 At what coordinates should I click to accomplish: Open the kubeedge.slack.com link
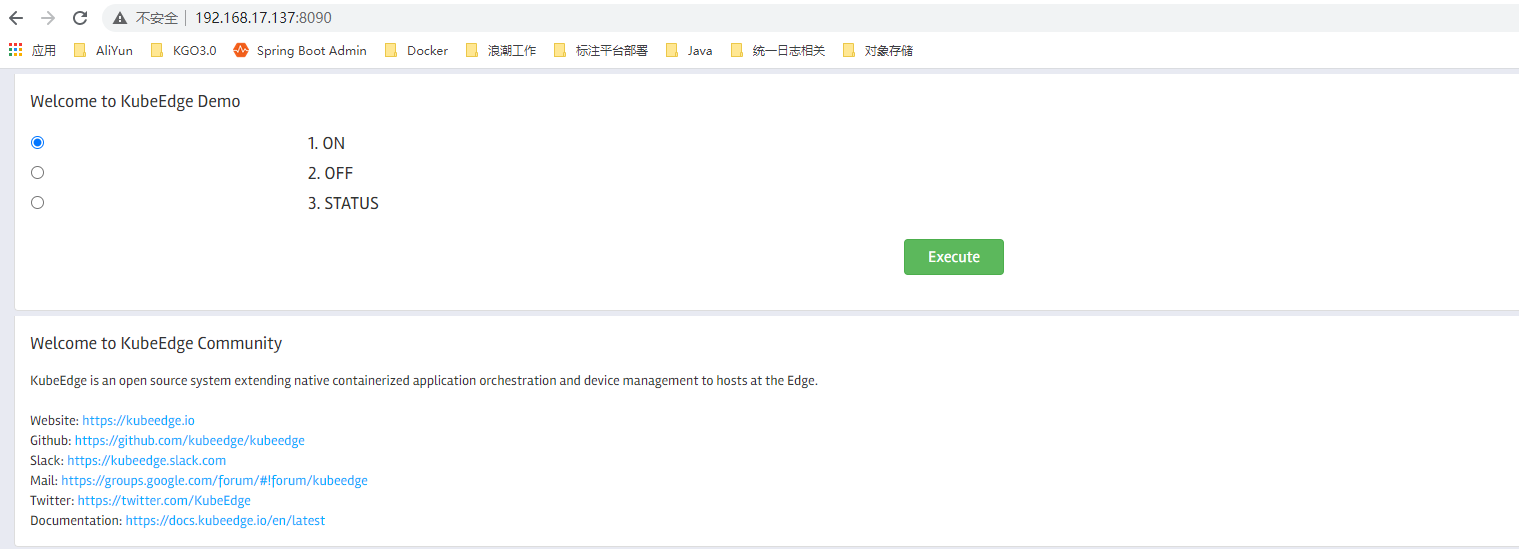pos(146,461)
